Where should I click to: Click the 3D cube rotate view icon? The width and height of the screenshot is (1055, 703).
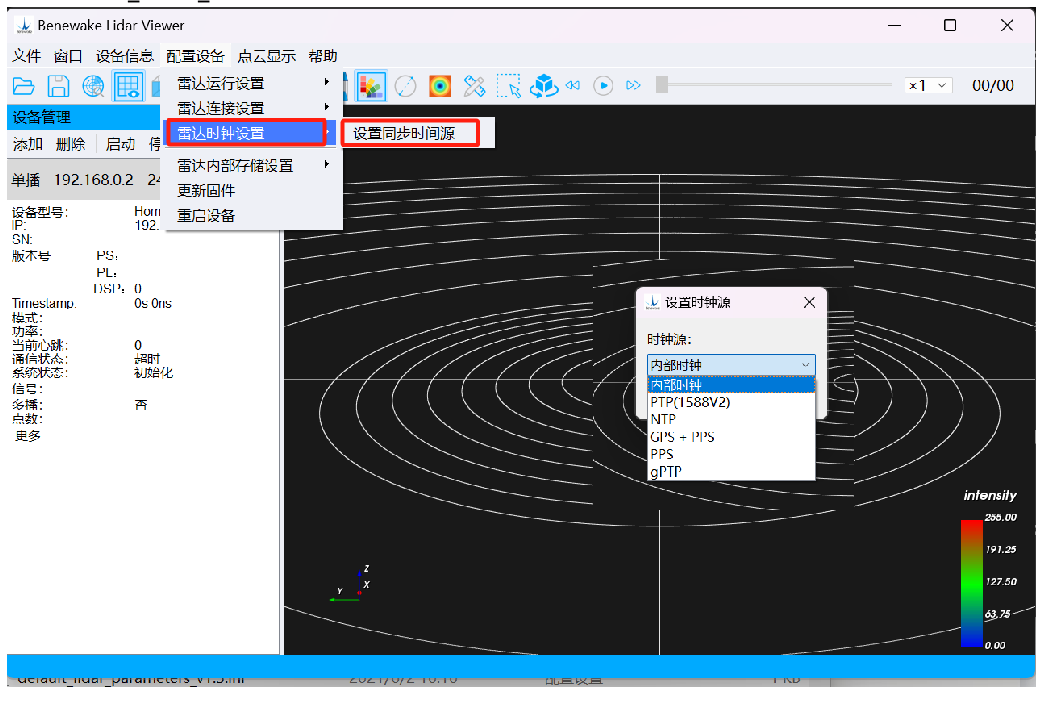(544, 86)
